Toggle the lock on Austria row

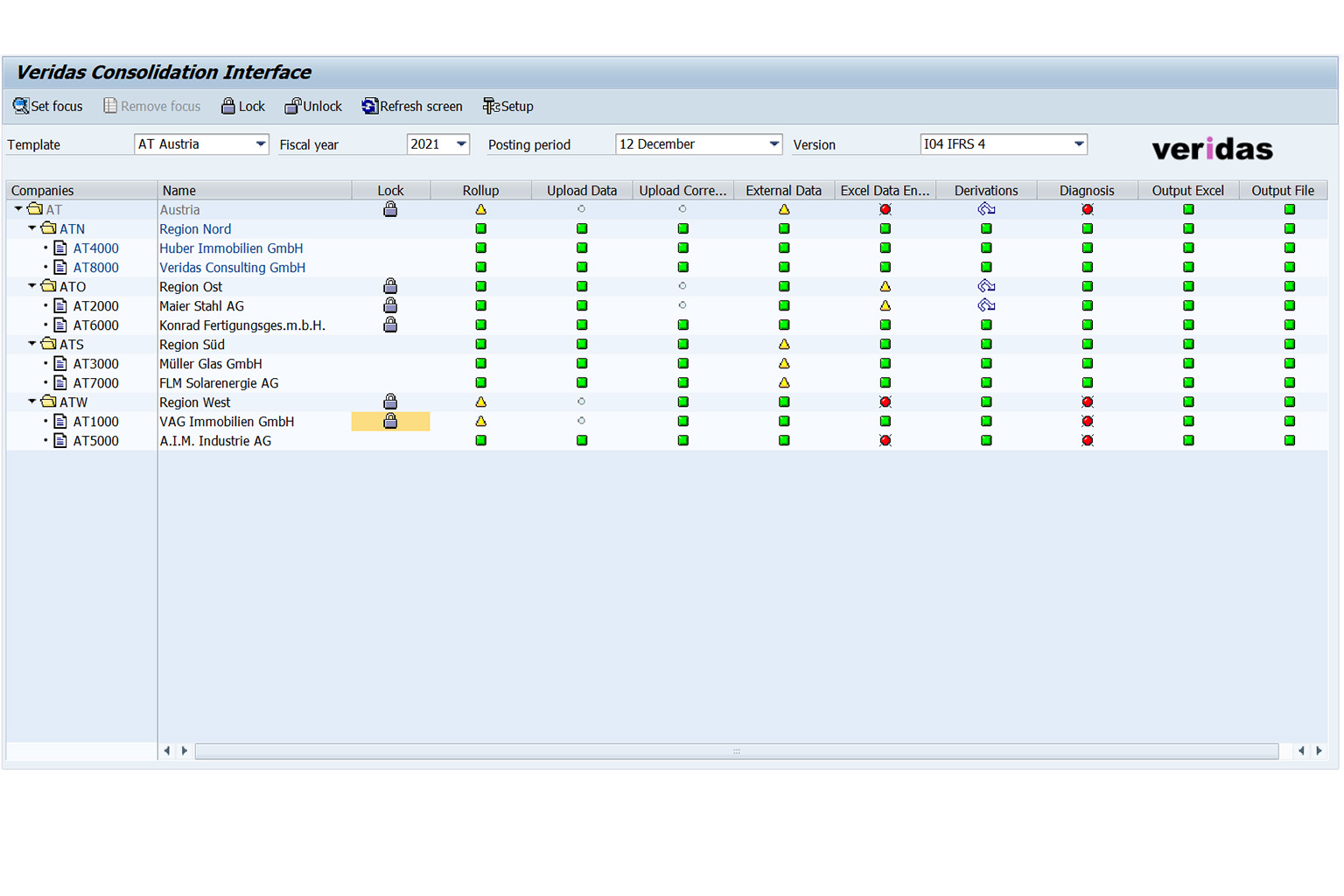pos(390,210)
